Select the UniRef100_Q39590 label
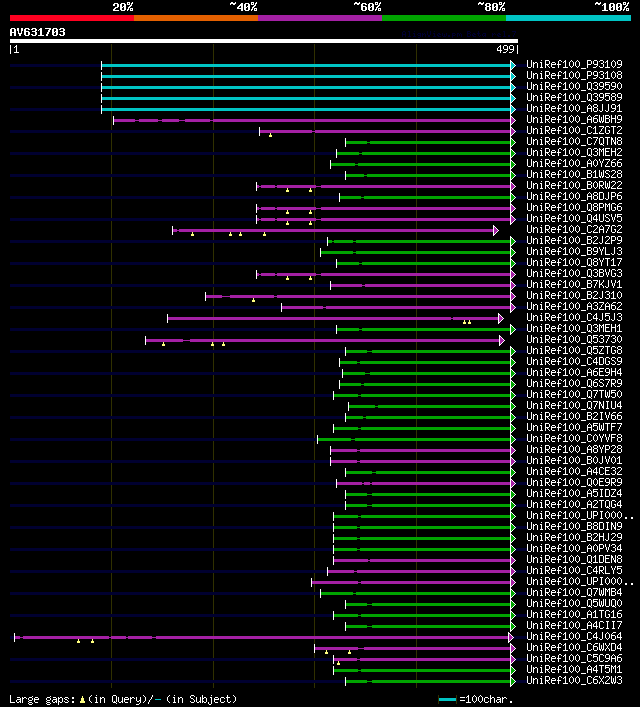This screenshot has height=707, width=640. tap(574, 86)
